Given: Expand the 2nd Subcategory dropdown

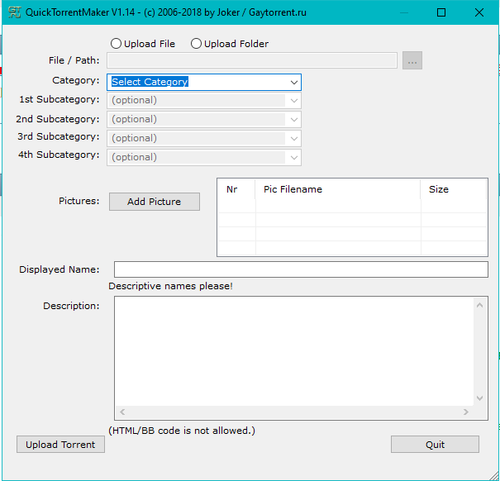Looking at the screenshot, I should point(204,119).
